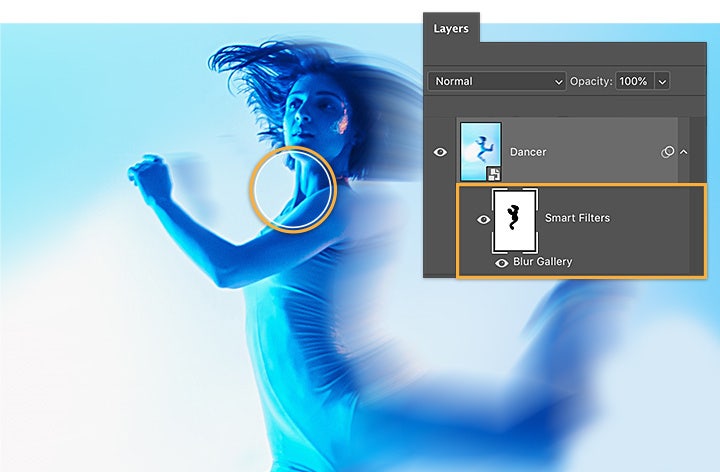Screen dimensions: 720x472
Task: Toggle Smart Filters visibility eye
Action: pos(483,219)
